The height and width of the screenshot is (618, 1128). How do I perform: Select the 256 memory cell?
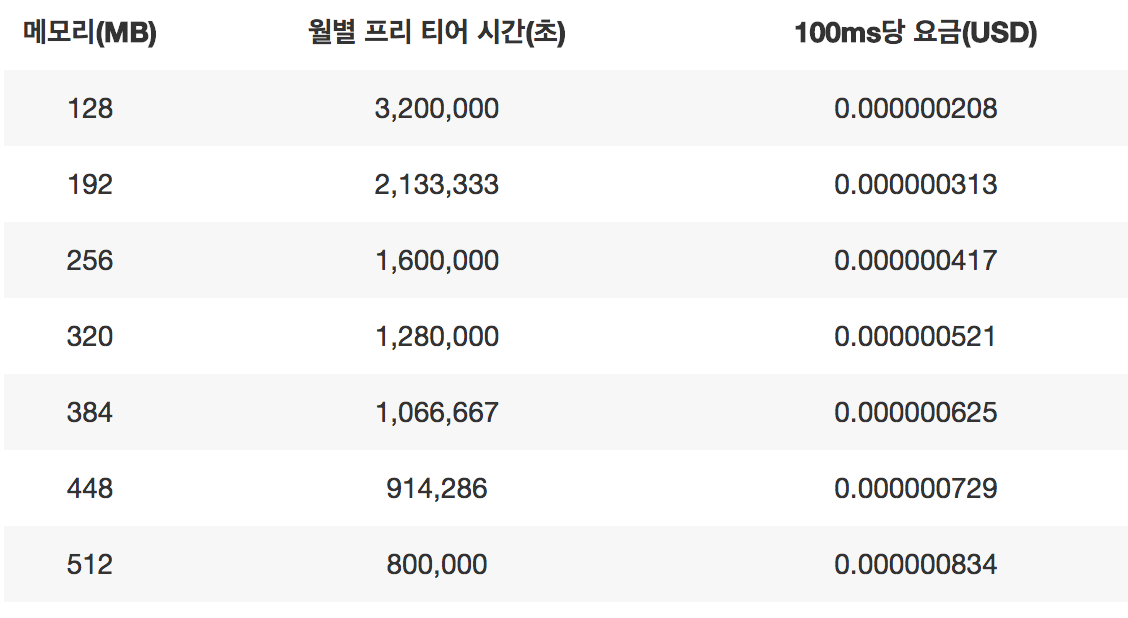coord(90,260)
